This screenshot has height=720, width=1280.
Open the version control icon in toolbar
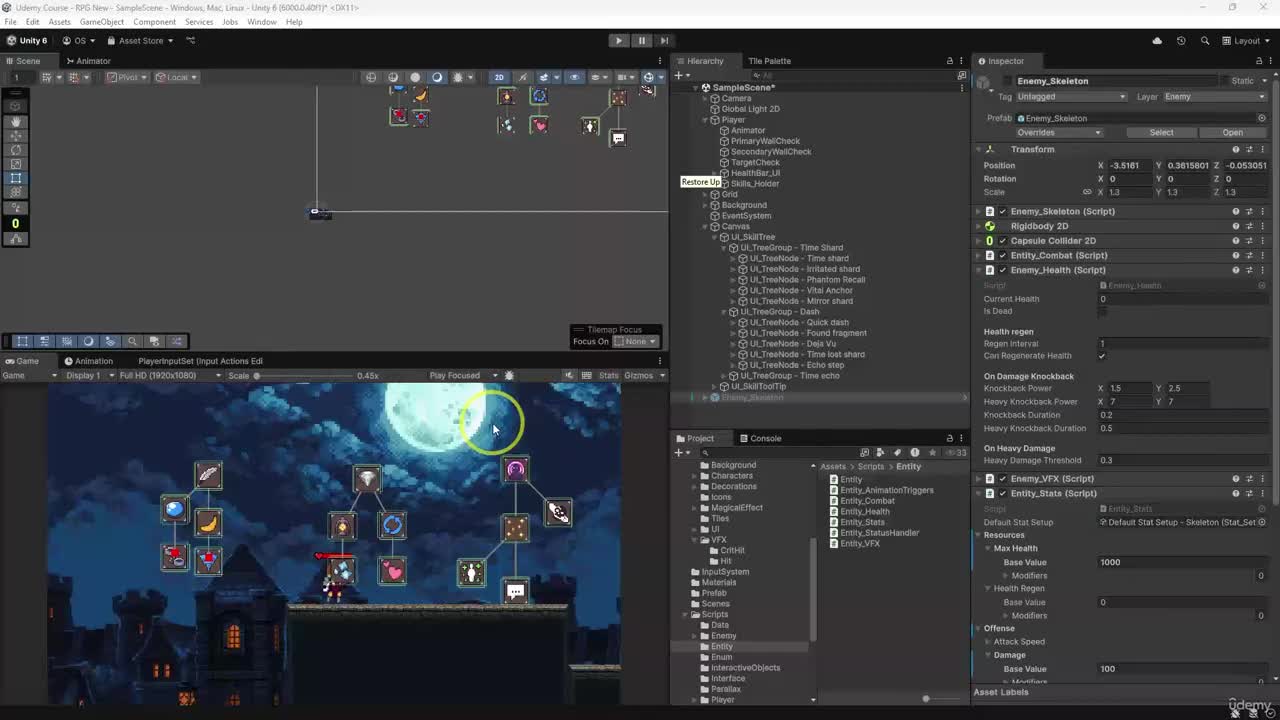coord(191,41)
